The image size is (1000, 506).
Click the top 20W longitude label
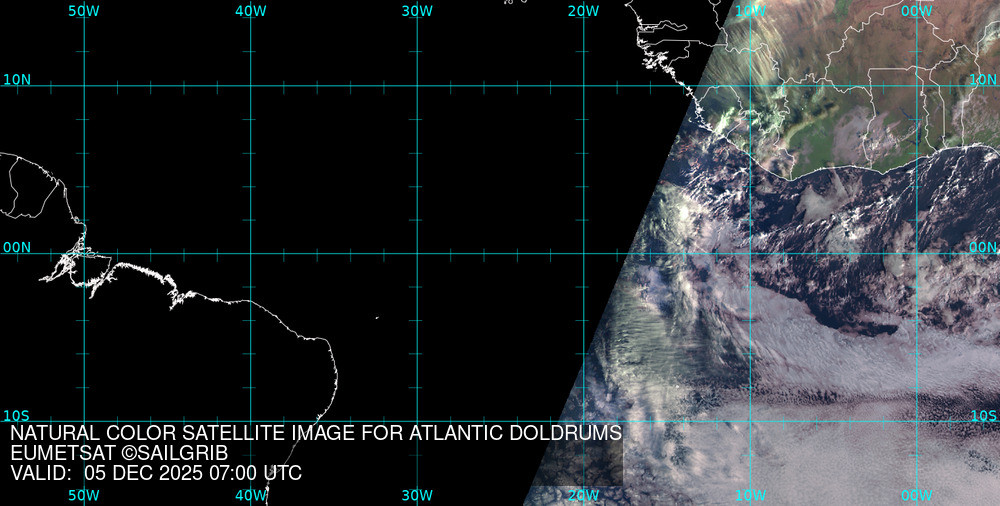pos(583,10)
